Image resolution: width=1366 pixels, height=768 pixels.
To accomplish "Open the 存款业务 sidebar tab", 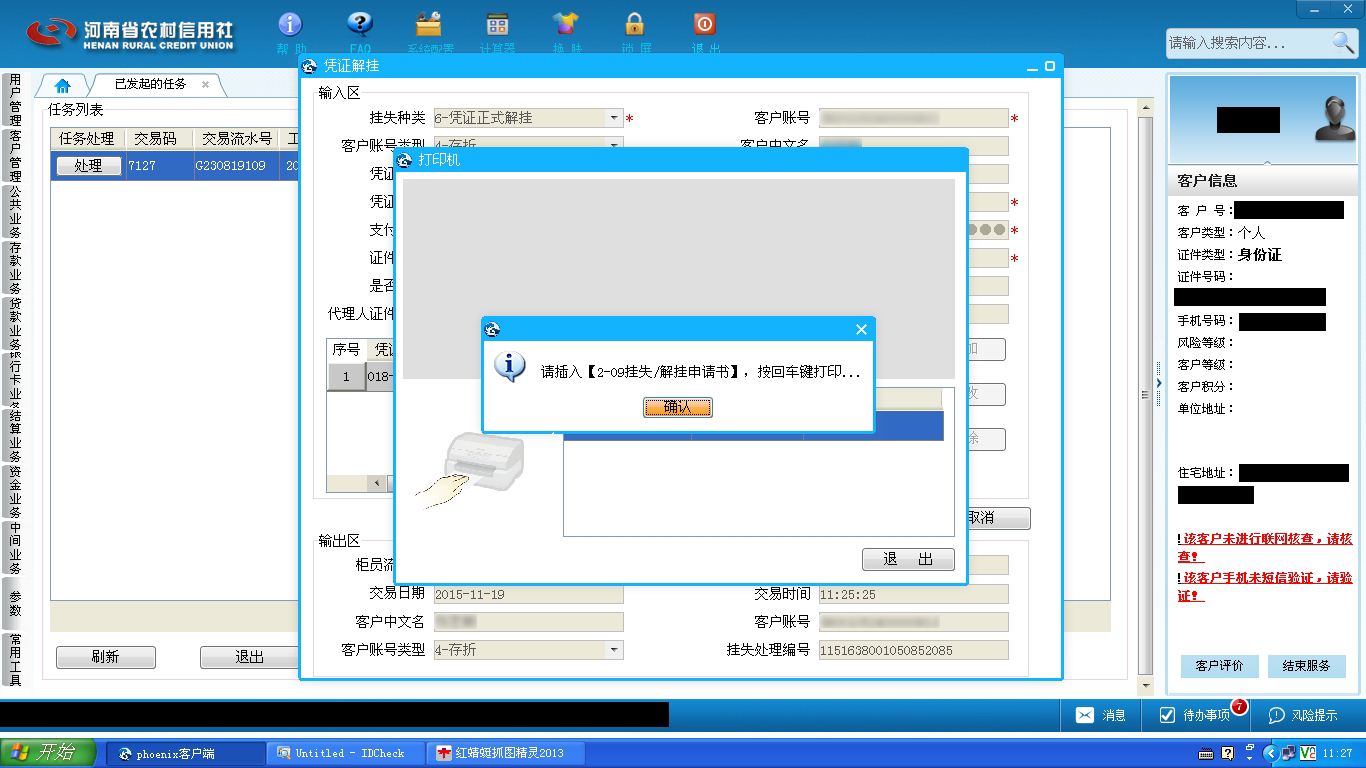I will click(x=15, y=267).
